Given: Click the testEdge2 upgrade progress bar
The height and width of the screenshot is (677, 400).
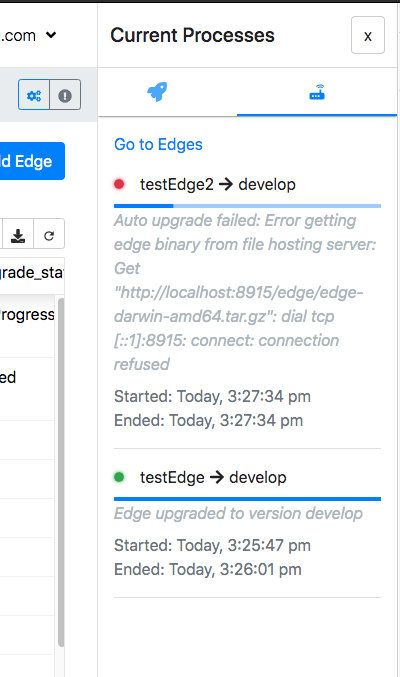Looking at the screenshot, I should (x=247, y=206).
